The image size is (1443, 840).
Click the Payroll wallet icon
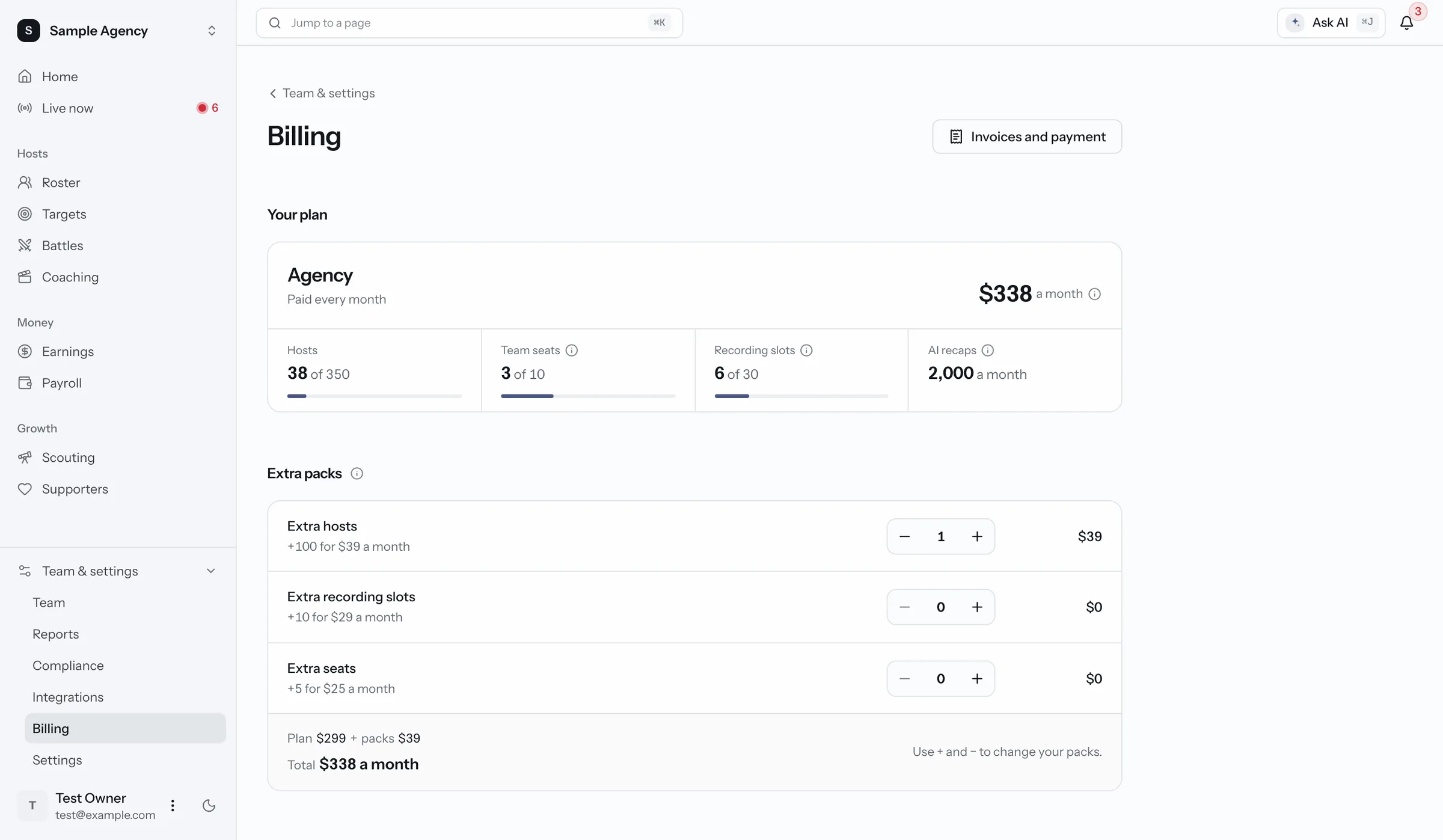coord(25,383)
